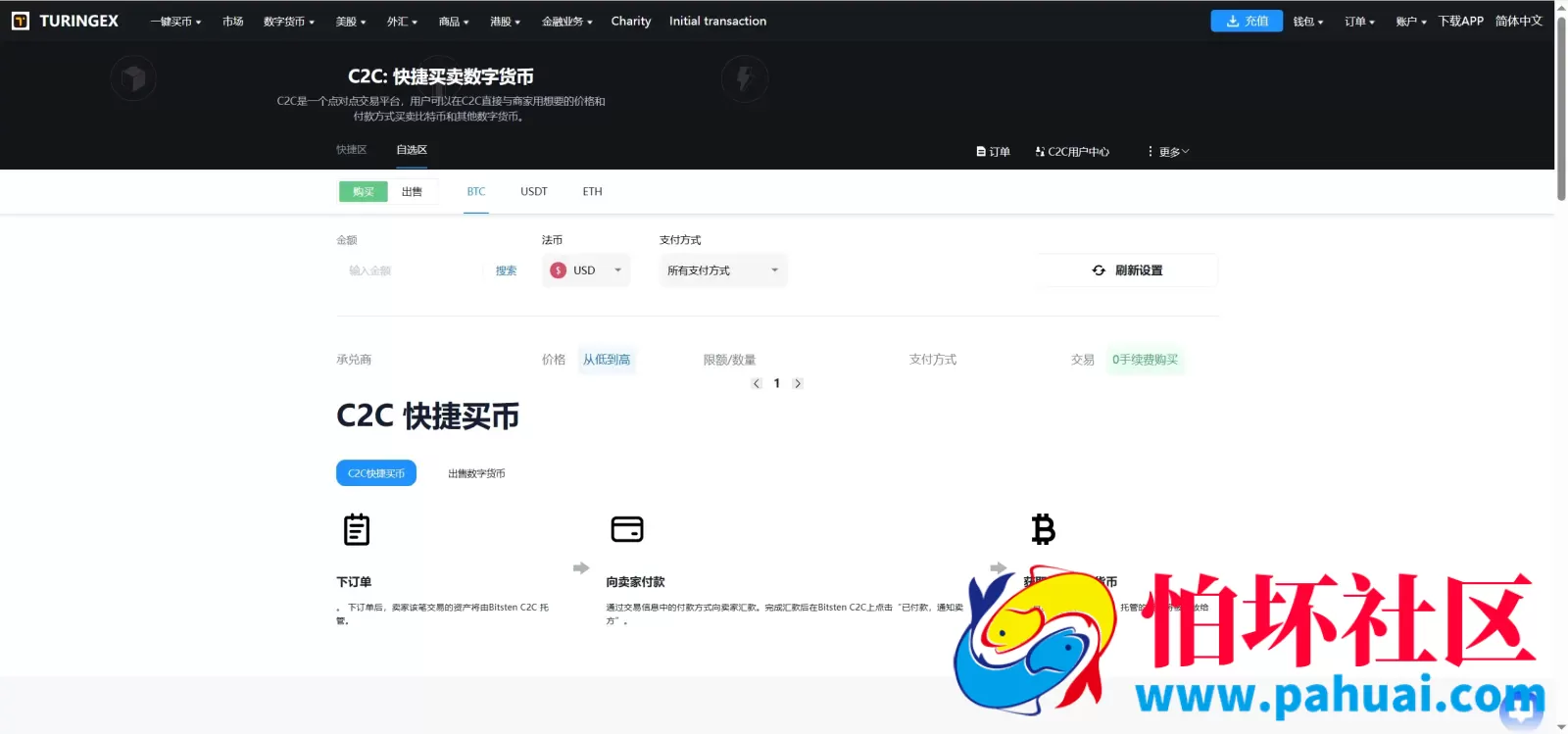
Task: Click the scrollbar down arrow
Action: coord(1561,727)
